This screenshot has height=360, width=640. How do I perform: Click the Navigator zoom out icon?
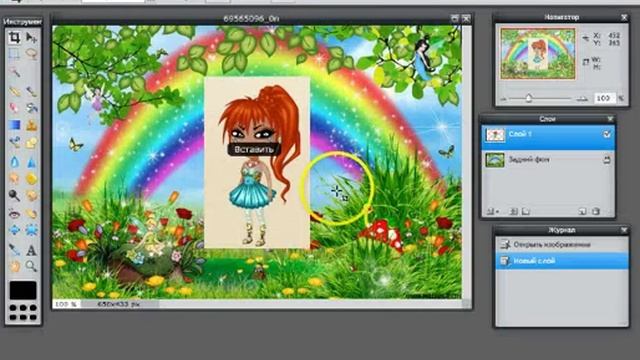click(x=504, y=99)
